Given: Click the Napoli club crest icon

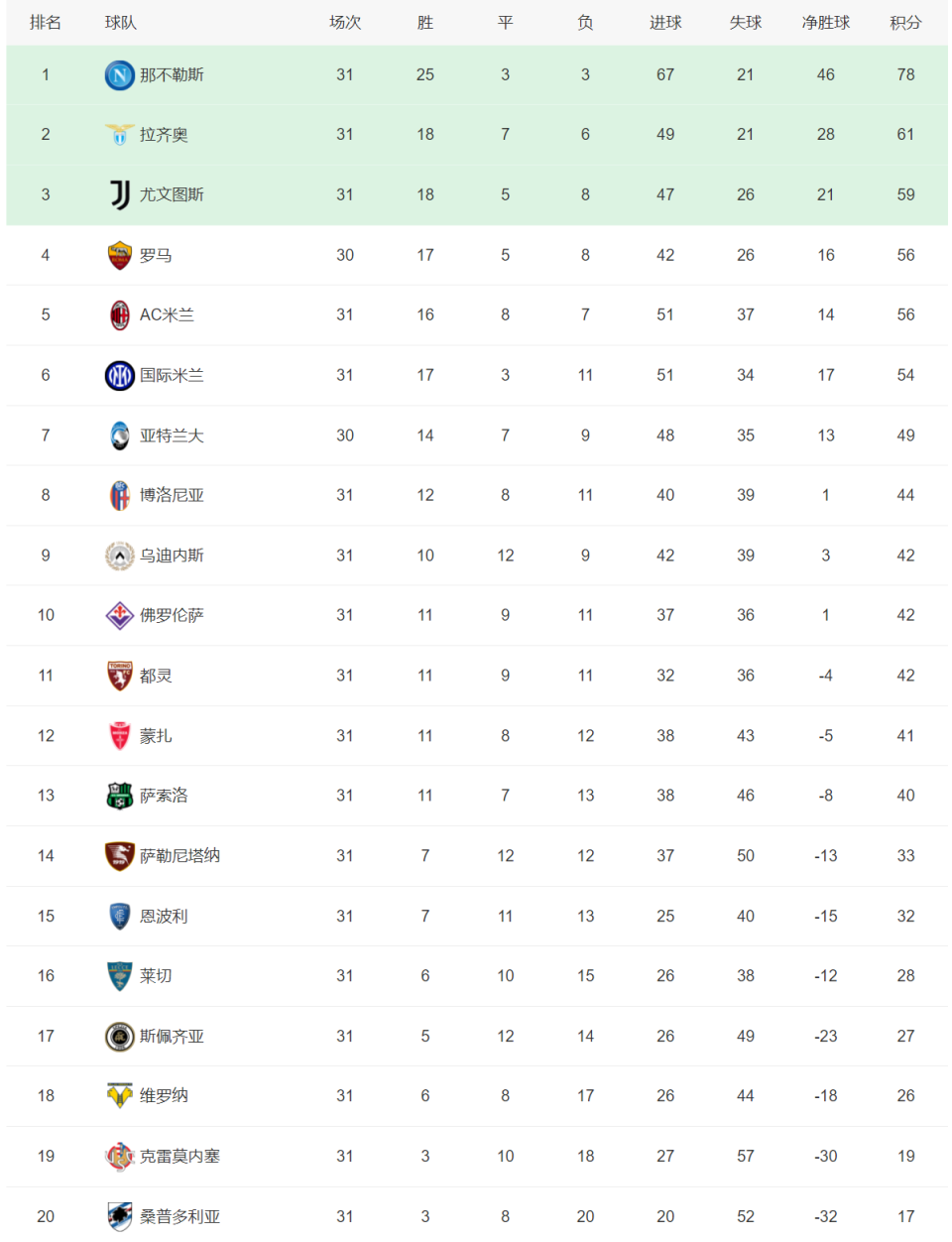Looking at the screenshot, I should click(120, 75).
